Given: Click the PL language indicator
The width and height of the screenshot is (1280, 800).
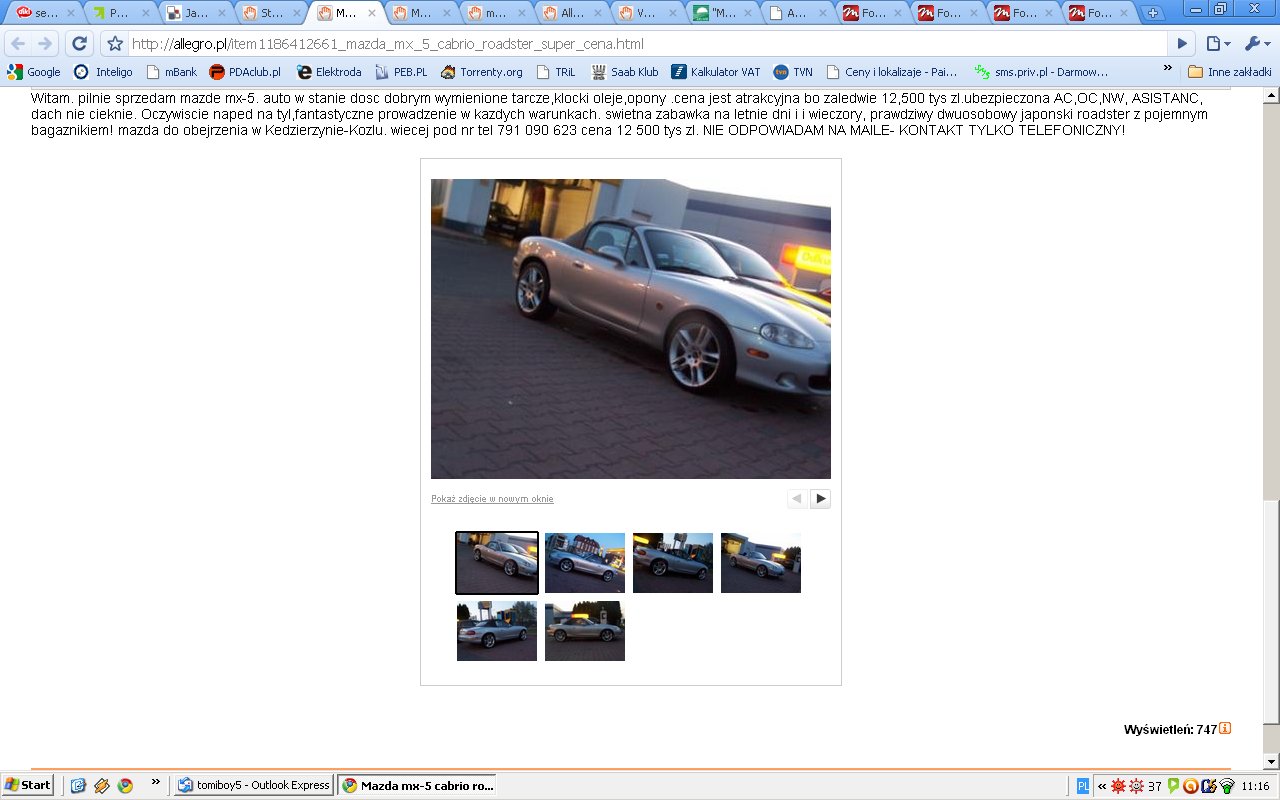Looking at the screenshot, I should [1083, 786].
